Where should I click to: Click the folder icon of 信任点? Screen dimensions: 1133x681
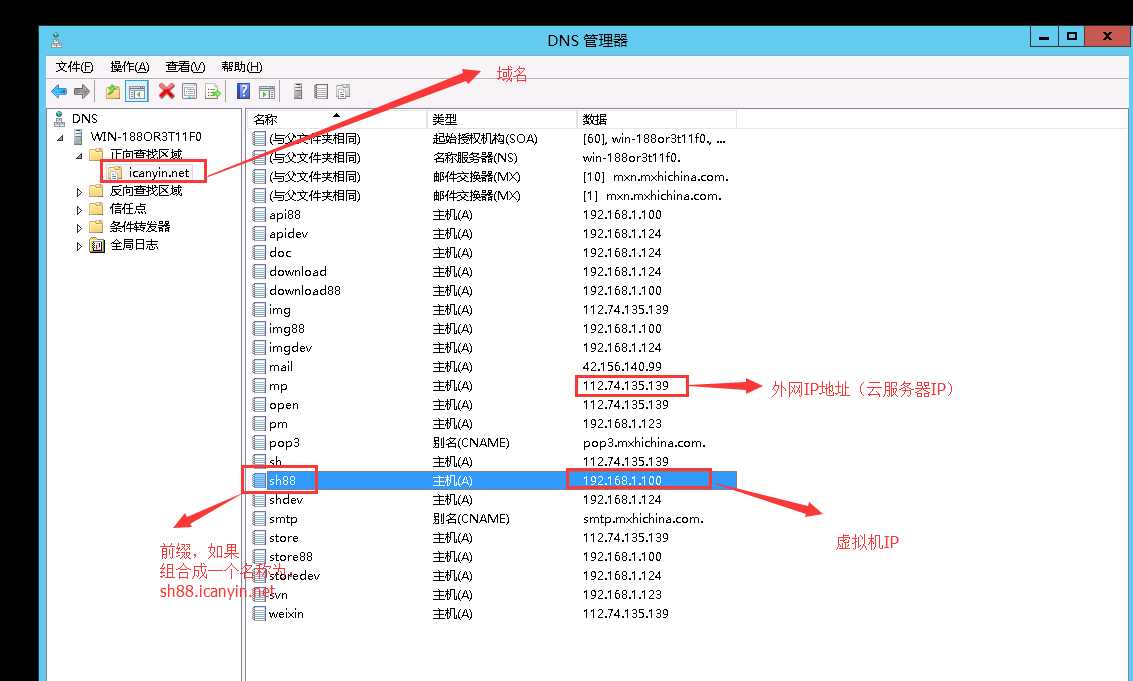click(x=97, y=209)
